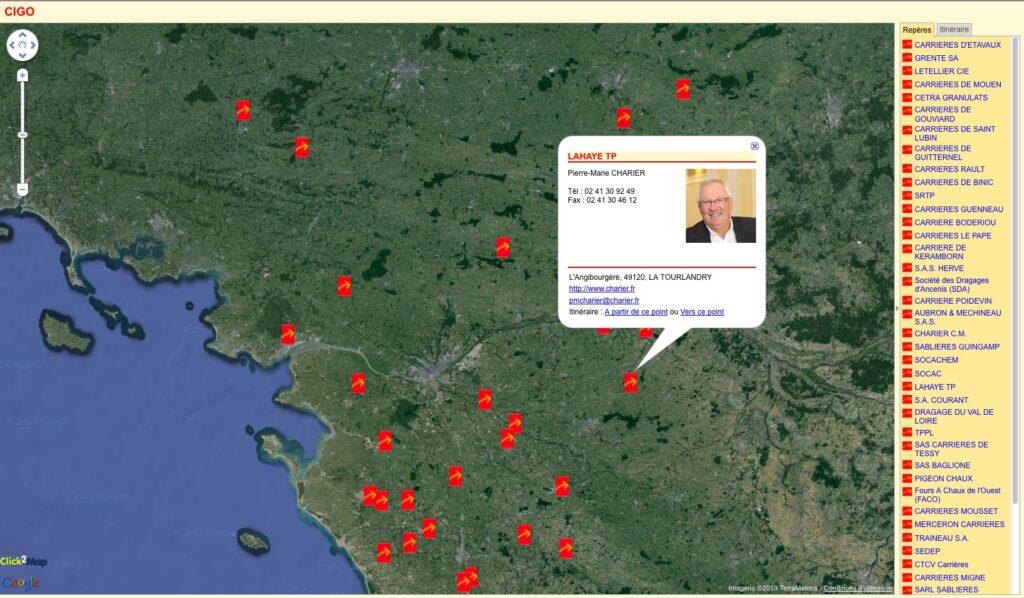This screenshot has height=598, width=1024.
Task: Switch to the Itinéraire tab
Action: pos(953,29)
